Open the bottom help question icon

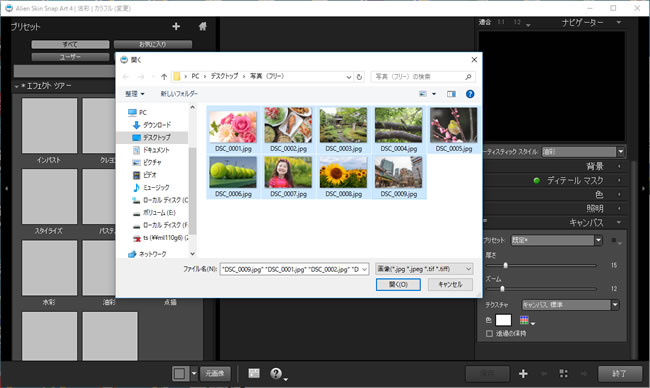coord(276,373)
